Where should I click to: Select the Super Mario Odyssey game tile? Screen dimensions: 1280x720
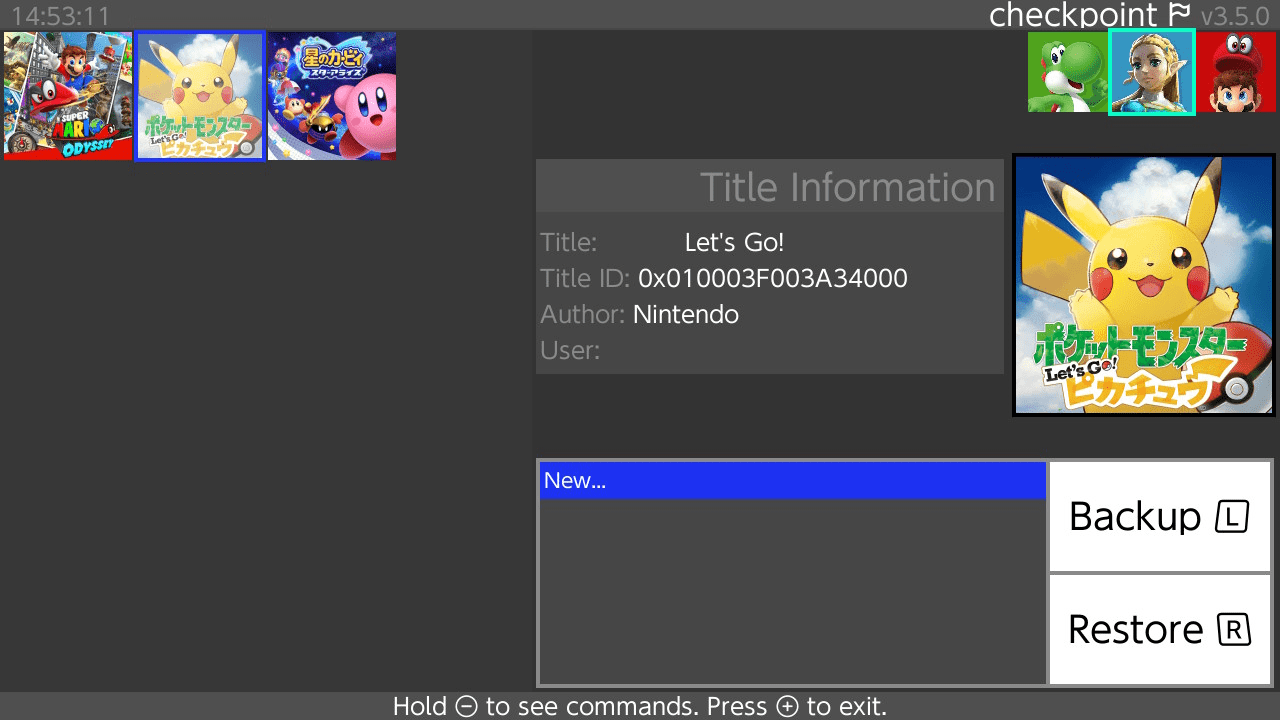click(68, 96)
